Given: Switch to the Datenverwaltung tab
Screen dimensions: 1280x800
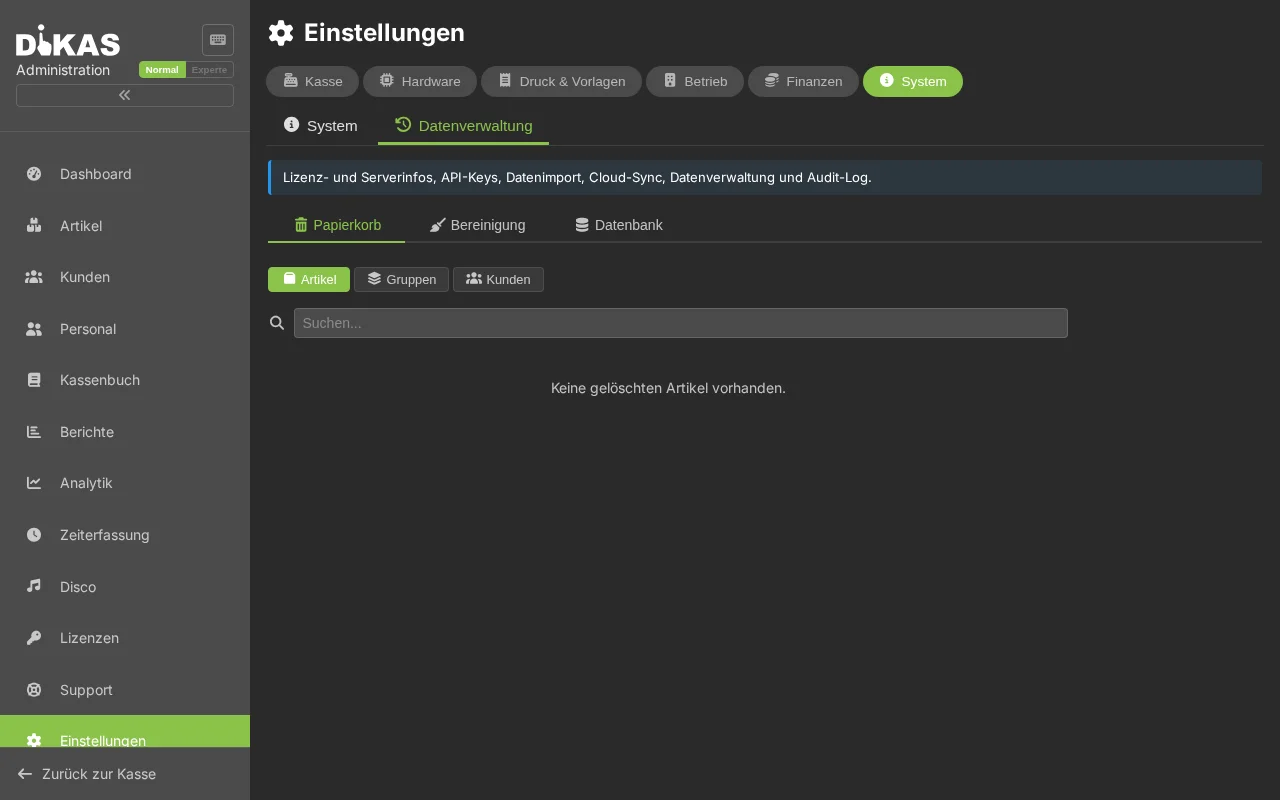Looking at the screenshot, I should (463, 126).
